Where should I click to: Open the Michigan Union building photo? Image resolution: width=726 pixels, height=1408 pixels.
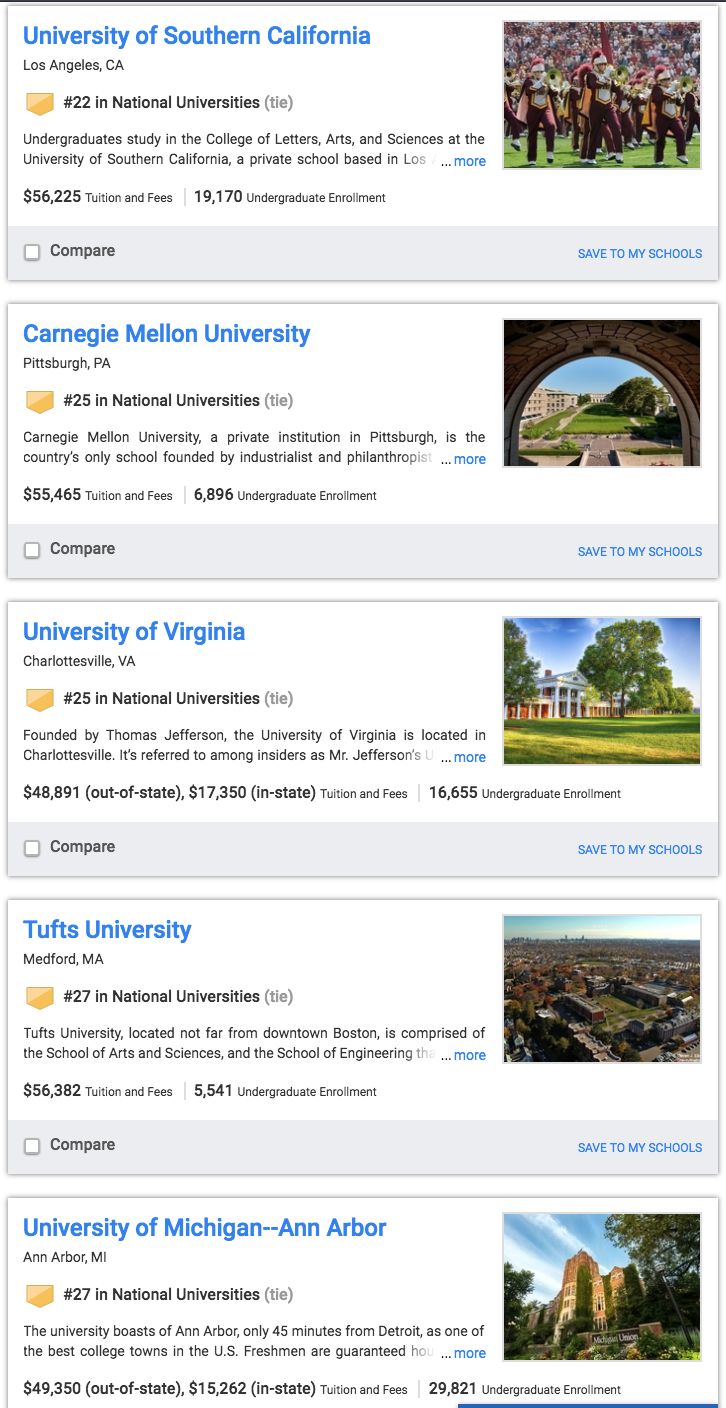click(x=602, y=1287)
